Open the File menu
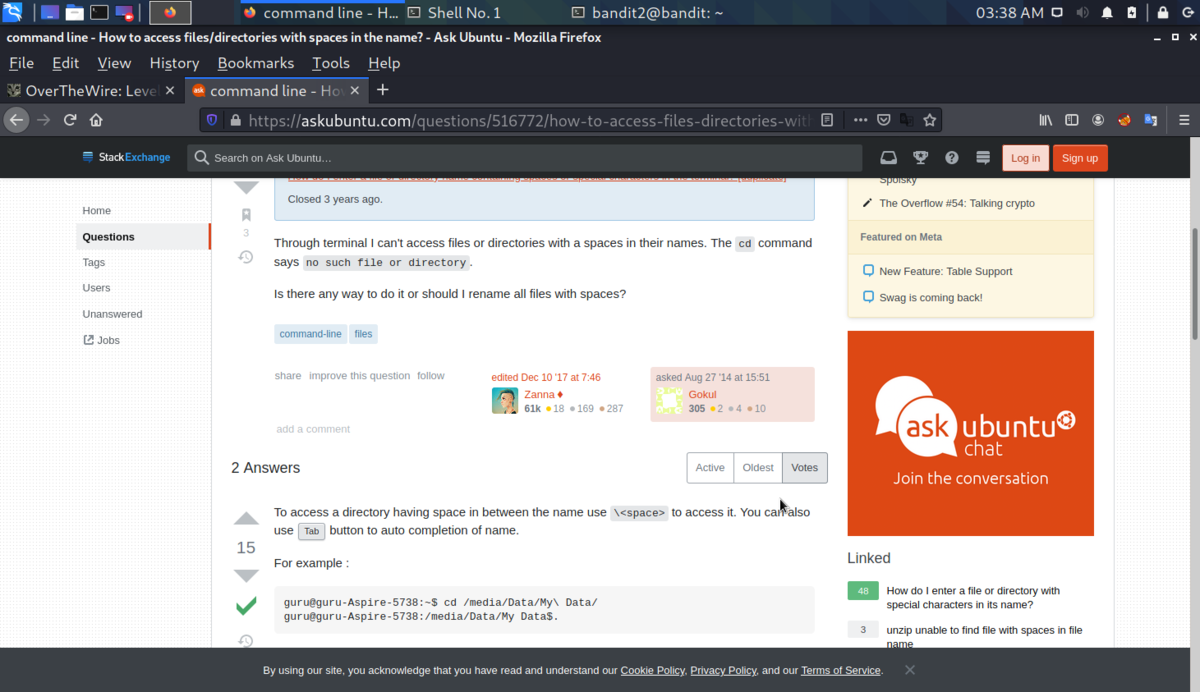This screenshot has width=1200, height=692. 21,63
